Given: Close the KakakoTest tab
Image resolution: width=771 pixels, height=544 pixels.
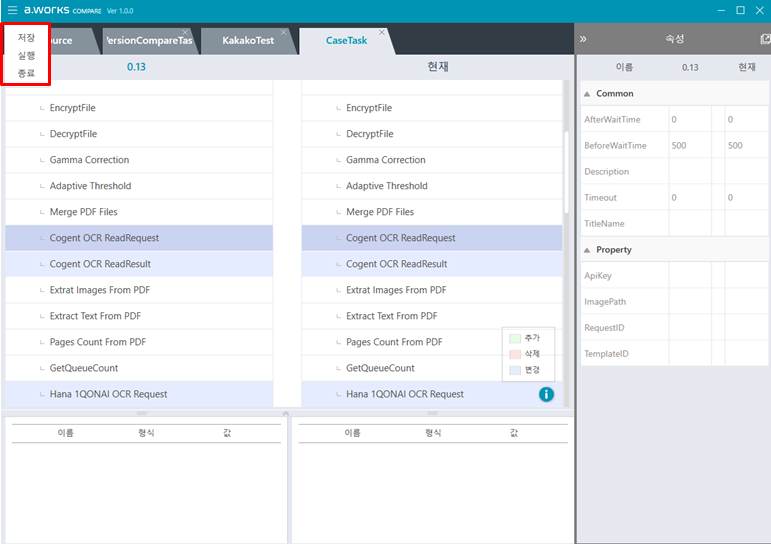Looking at the screenshot, I should [283, 32].
